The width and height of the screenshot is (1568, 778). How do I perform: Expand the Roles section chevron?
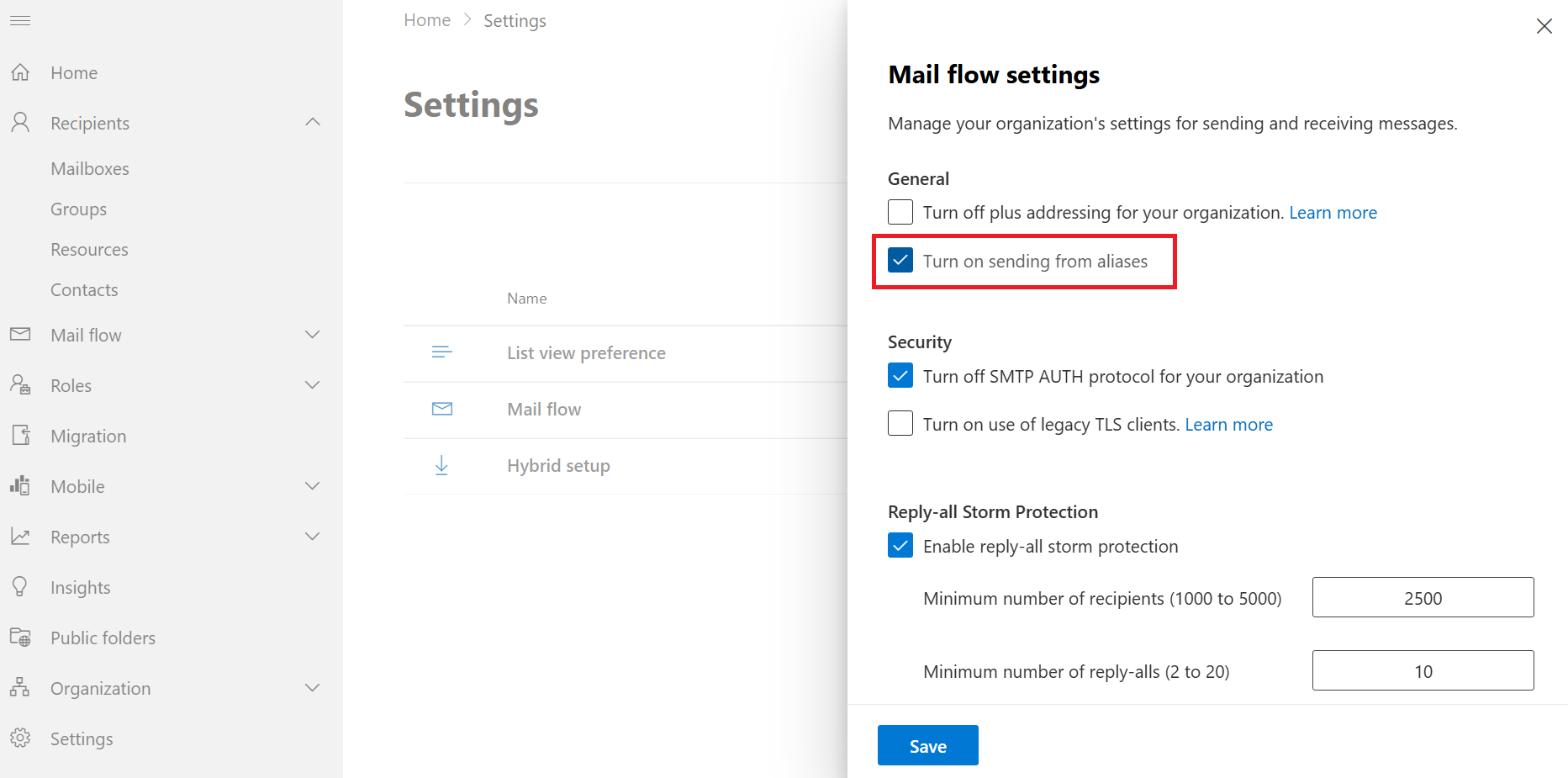(x=313, y=385)
